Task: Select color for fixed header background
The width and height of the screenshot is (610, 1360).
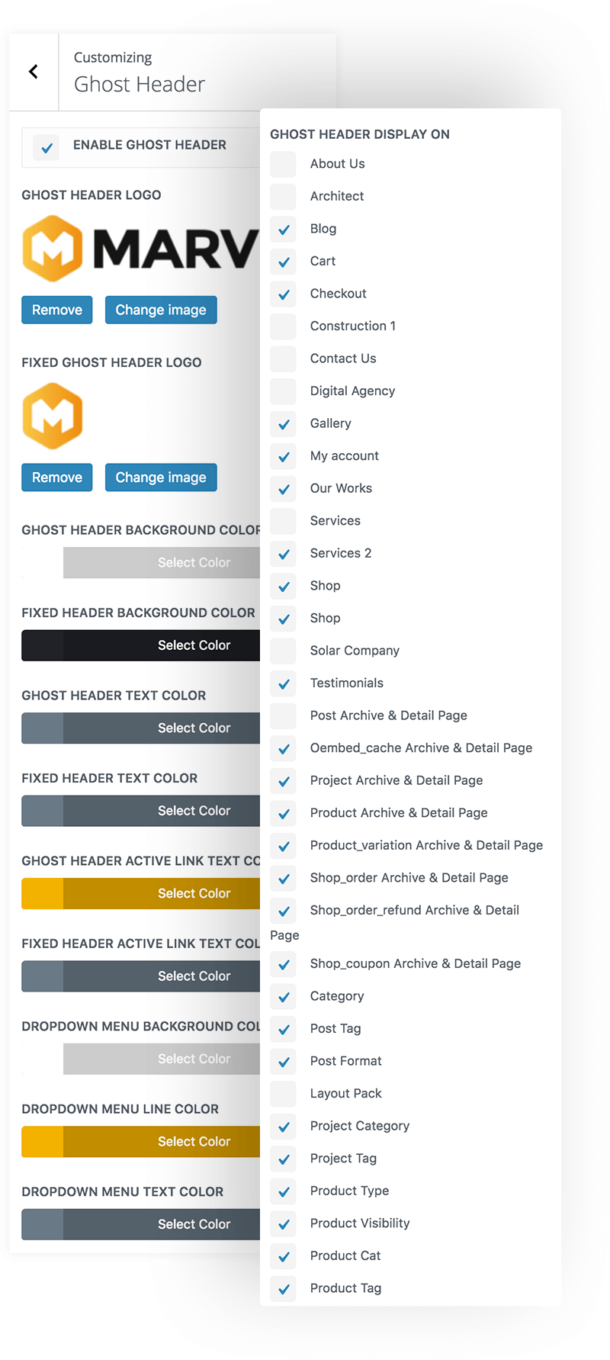Action: coord(160,645)
